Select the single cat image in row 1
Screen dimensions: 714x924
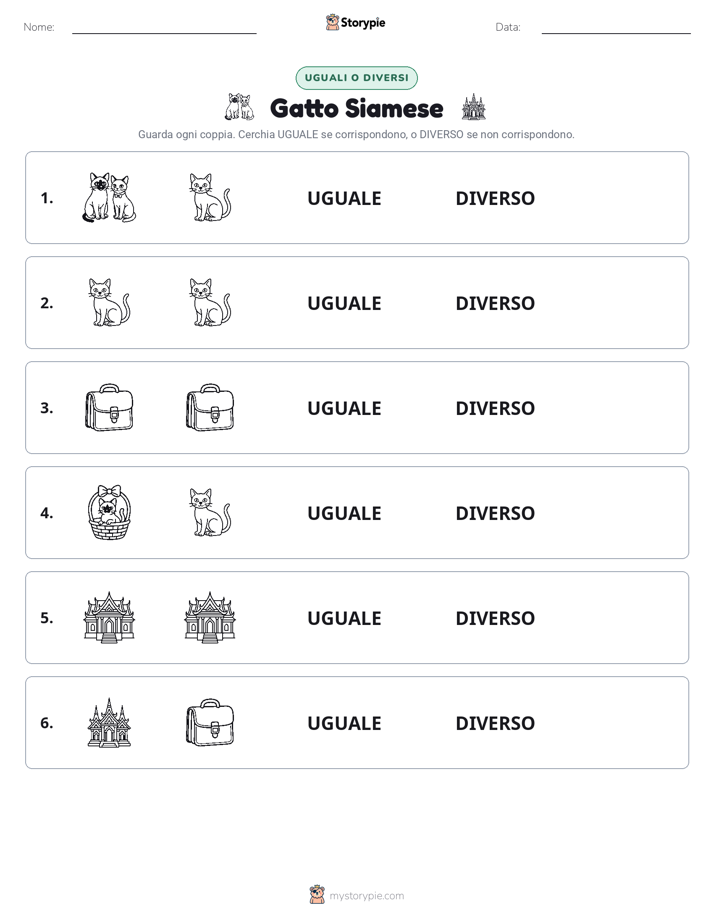tap(210, 197)
